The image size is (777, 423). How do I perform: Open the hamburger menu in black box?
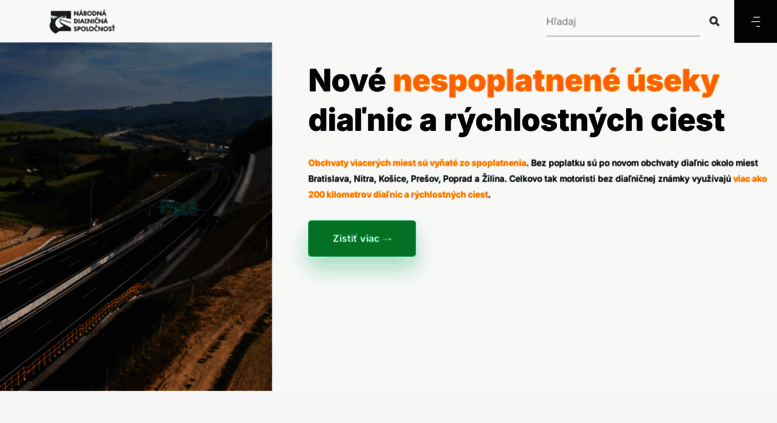pyautogui.click(x=756, y=21)
